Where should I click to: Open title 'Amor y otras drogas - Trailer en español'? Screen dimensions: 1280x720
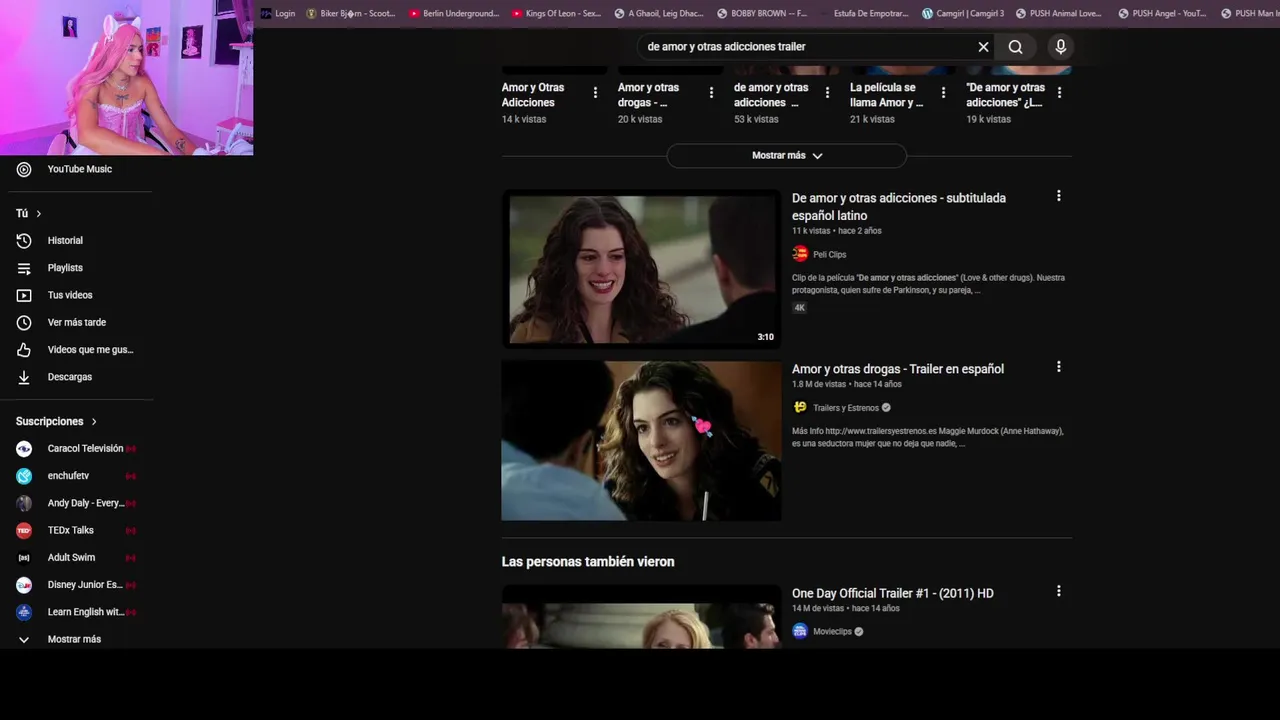point(898,369)
